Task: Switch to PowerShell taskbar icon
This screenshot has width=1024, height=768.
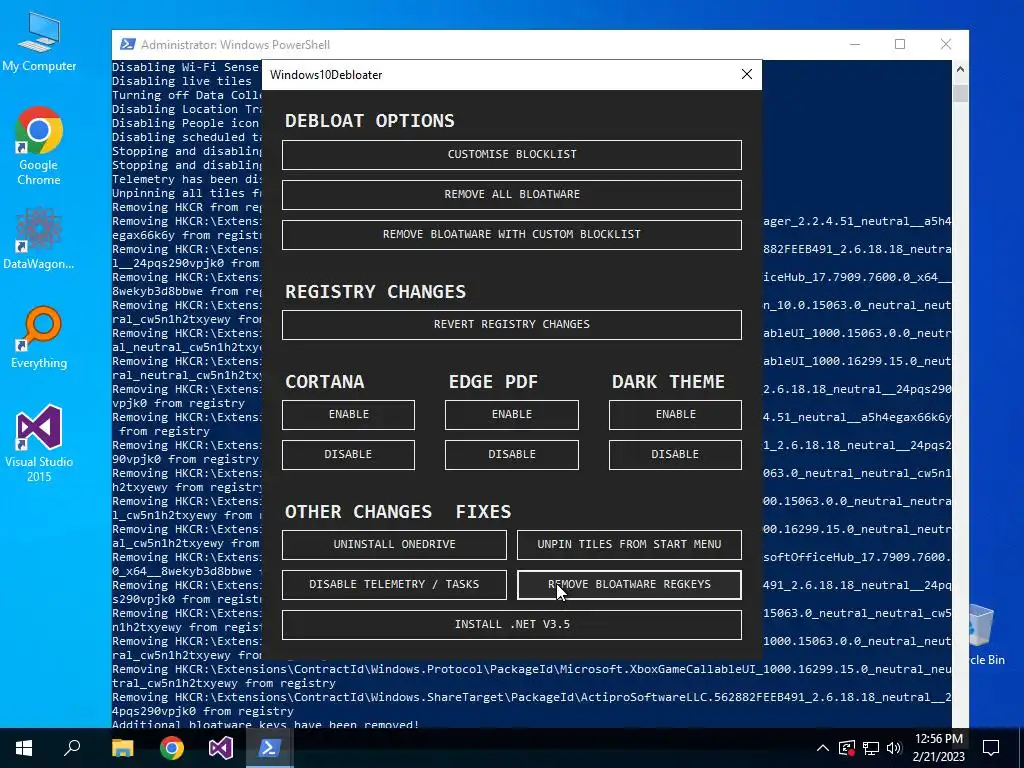Action: click(270, 748)
